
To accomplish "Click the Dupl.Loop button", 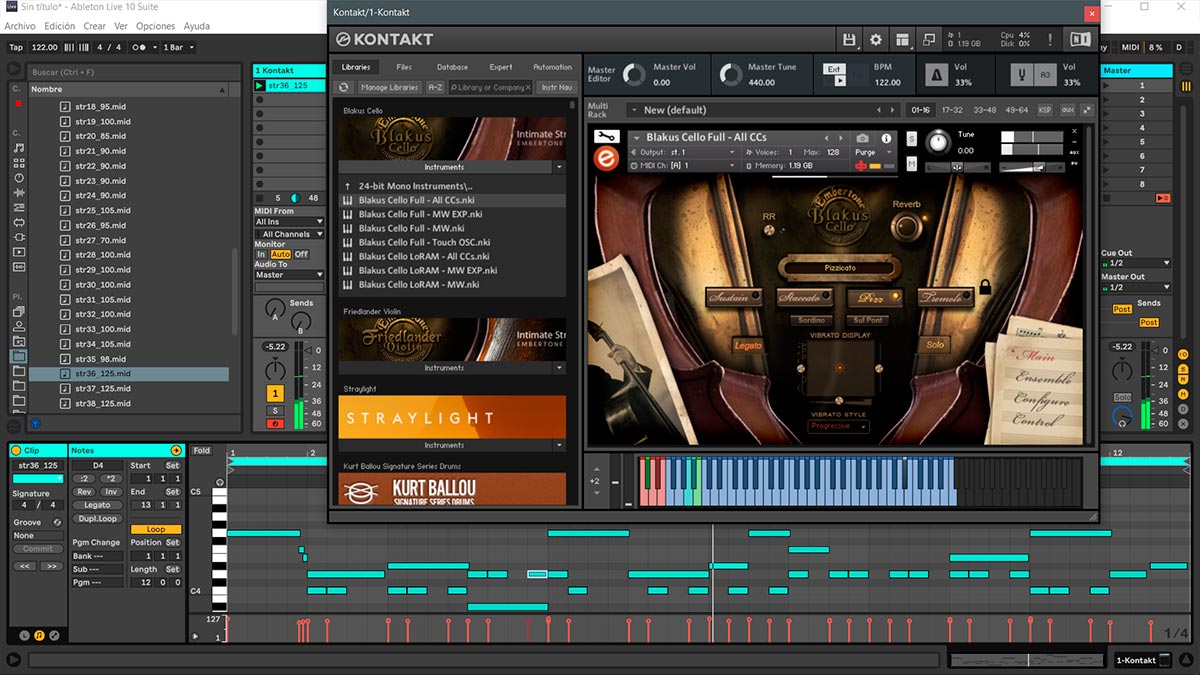I will coord(97,518).
